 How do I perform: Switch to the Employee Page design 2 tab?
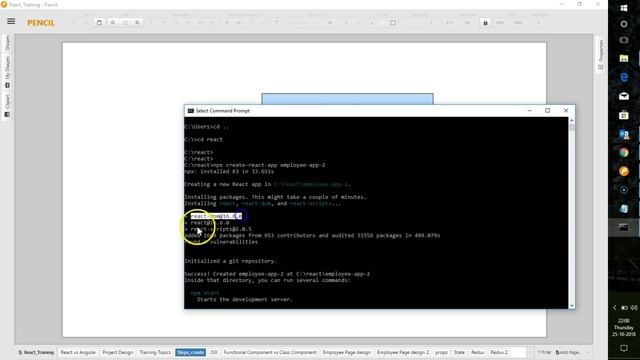[x=403, y=352]
